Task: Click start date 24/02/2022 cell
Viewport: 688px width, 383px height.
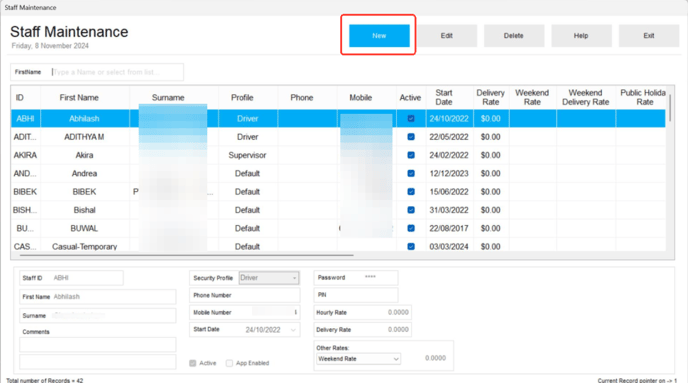Action: [x=449, y=155]
